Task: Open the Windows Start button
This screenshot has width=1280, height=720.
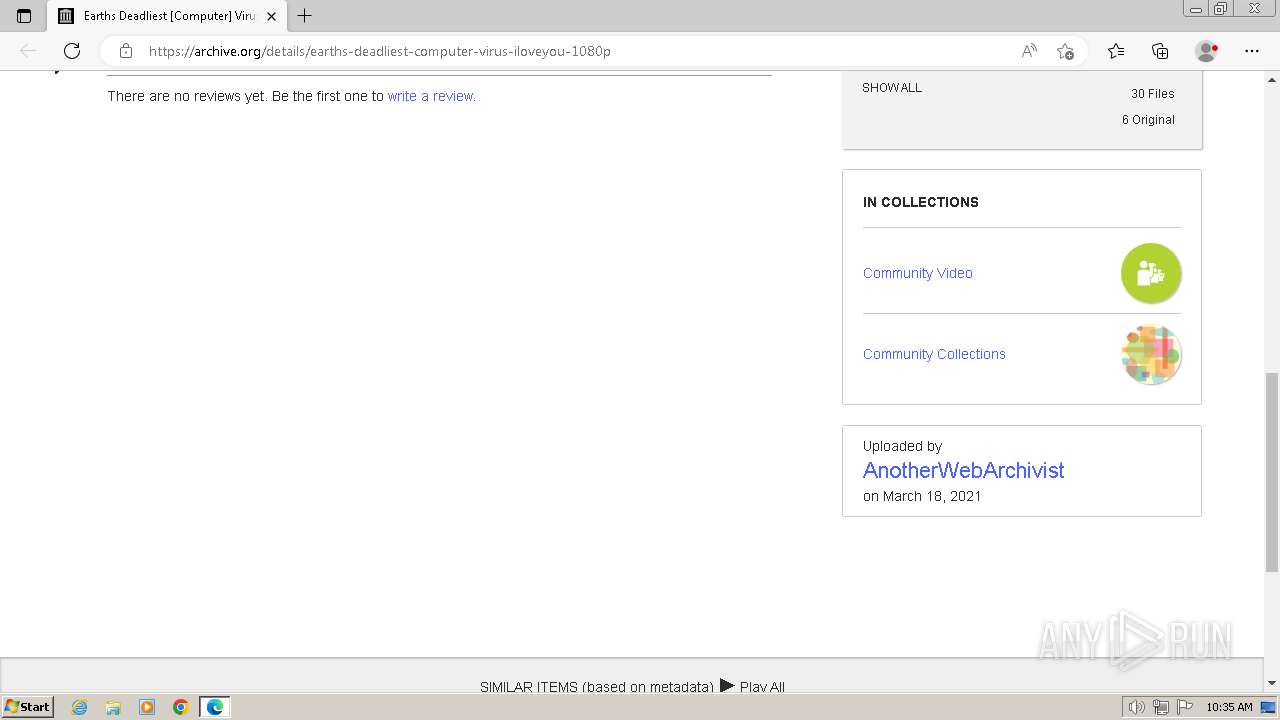Action: point(27,707)
